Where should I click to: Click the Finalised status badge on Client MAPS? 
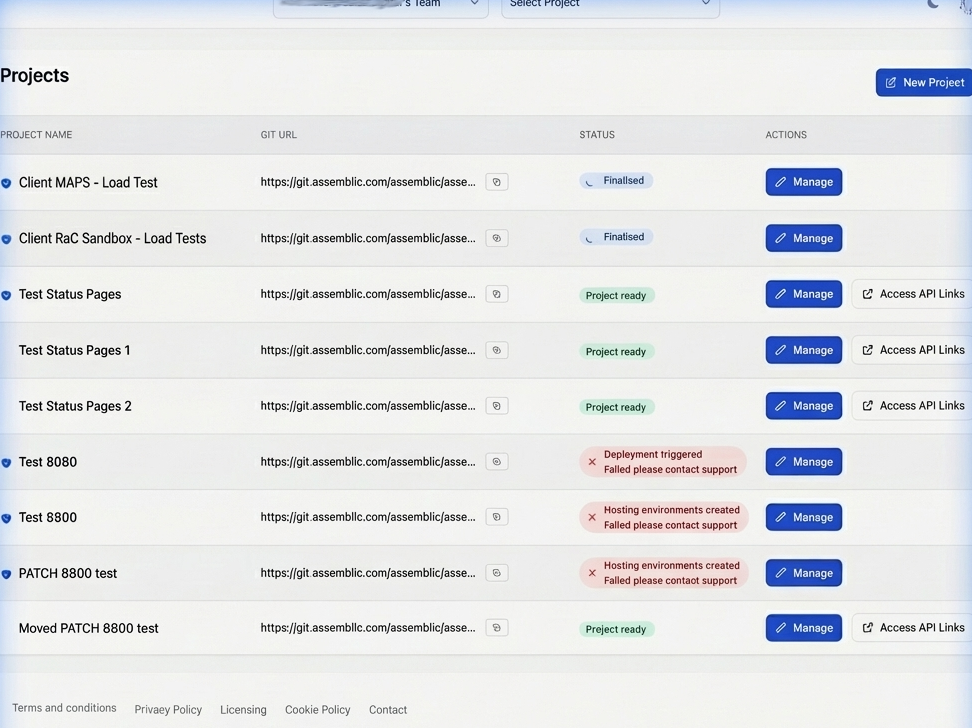pos(616,180)
